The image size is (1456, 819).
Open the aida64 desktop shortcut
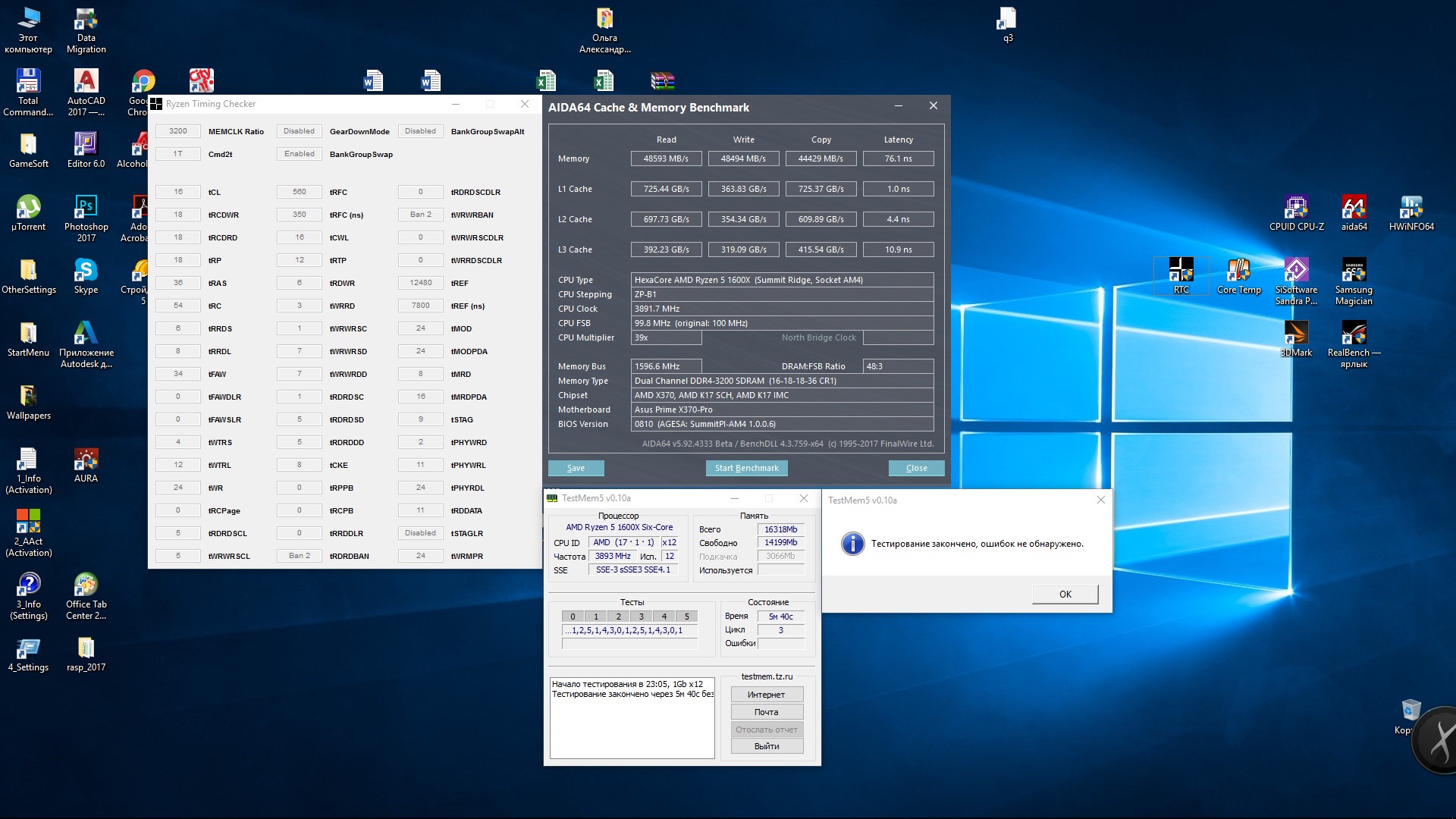(x=1354, y=208)
